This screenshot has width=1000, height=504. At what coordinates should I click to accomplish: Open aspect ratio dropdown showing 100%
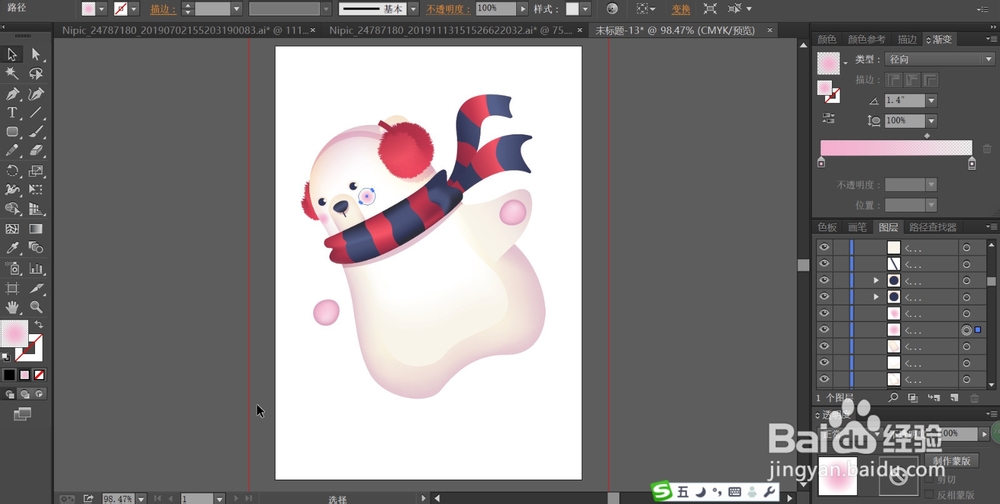coord(931,121)
